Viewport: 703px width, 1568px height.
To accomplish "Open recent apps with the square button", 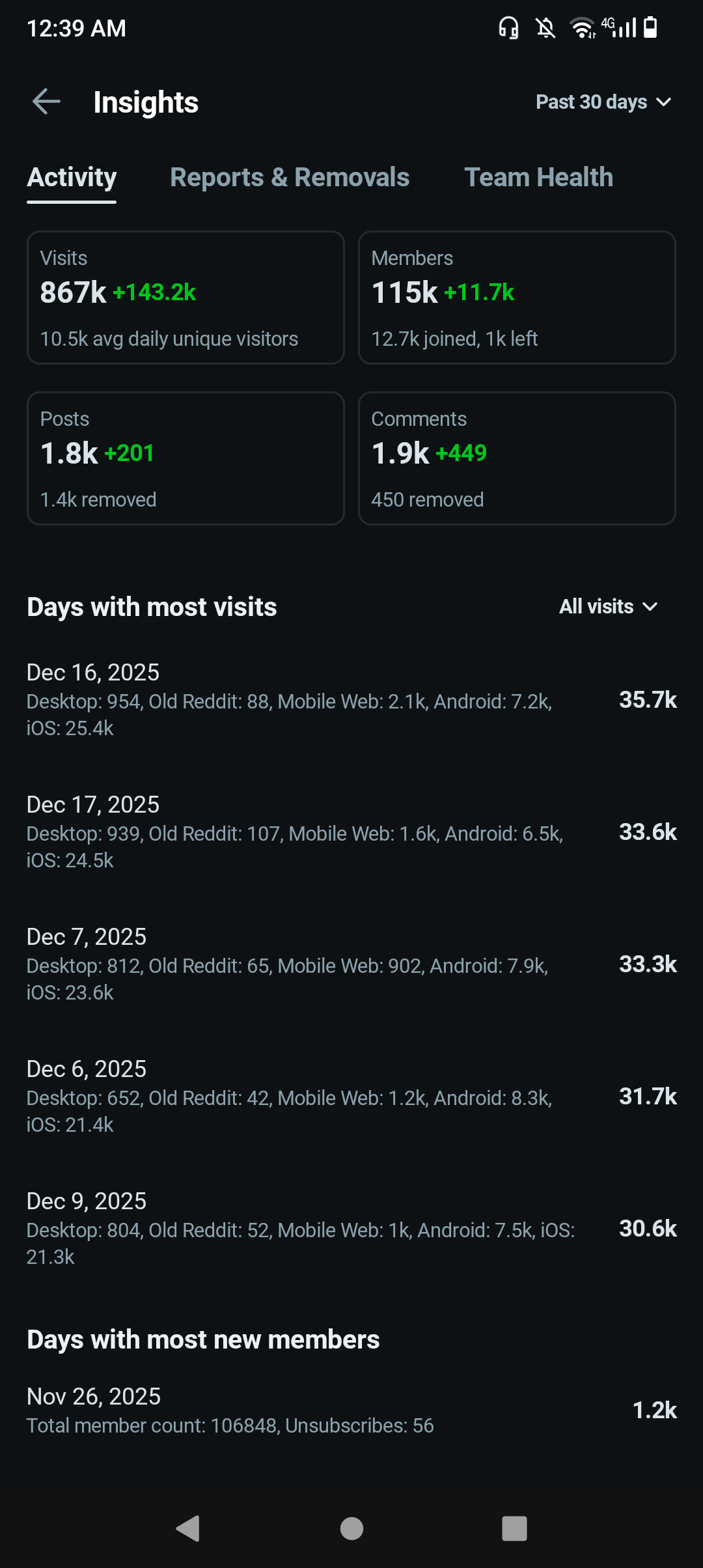I will (514, 1528).
